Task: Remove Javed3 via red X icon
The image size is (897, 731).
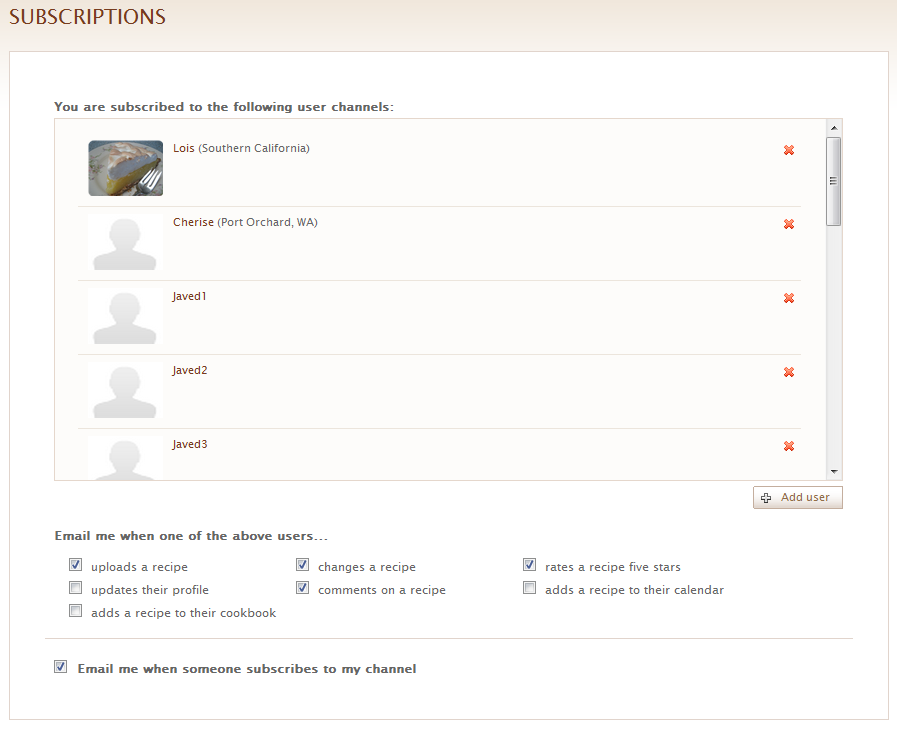Action: (x=788, y=446)
